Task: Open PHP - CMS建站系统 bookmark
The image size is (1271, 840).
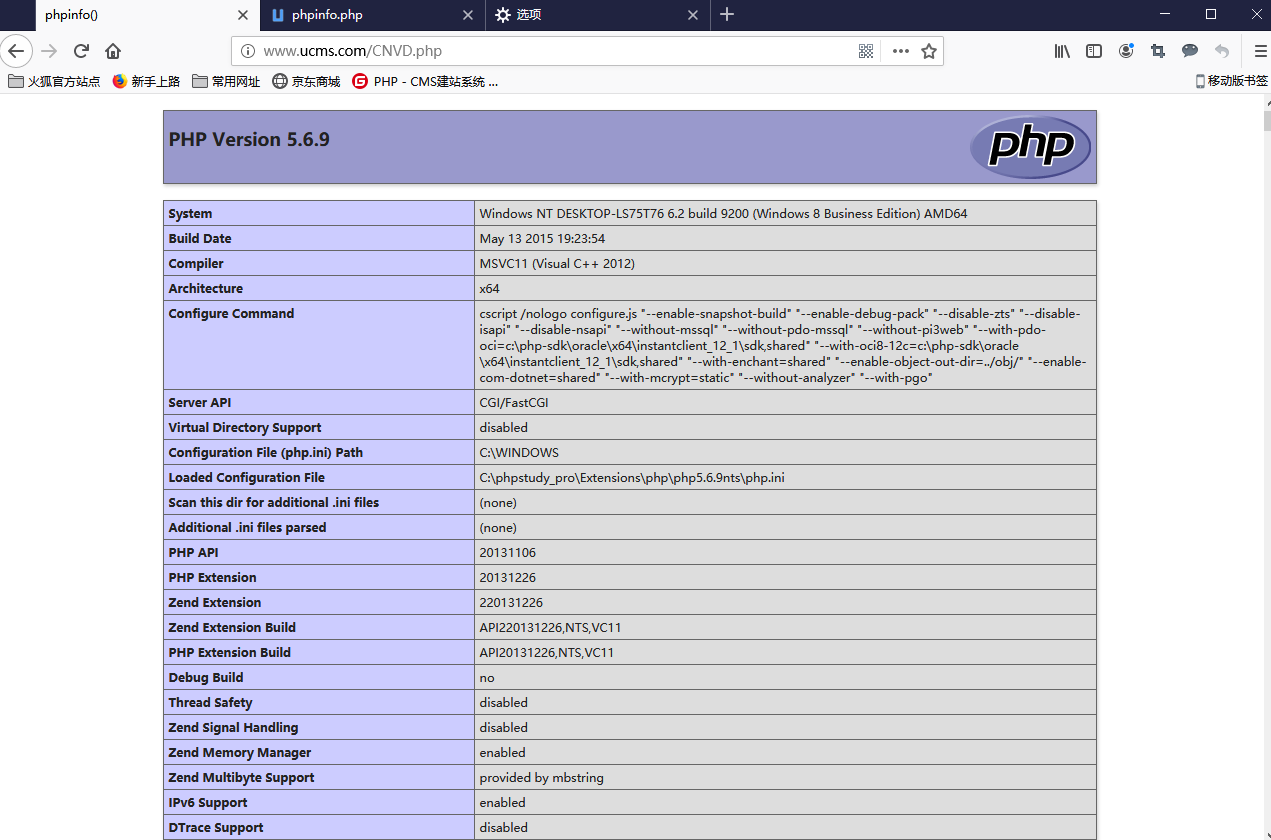Action: point(425,82)
